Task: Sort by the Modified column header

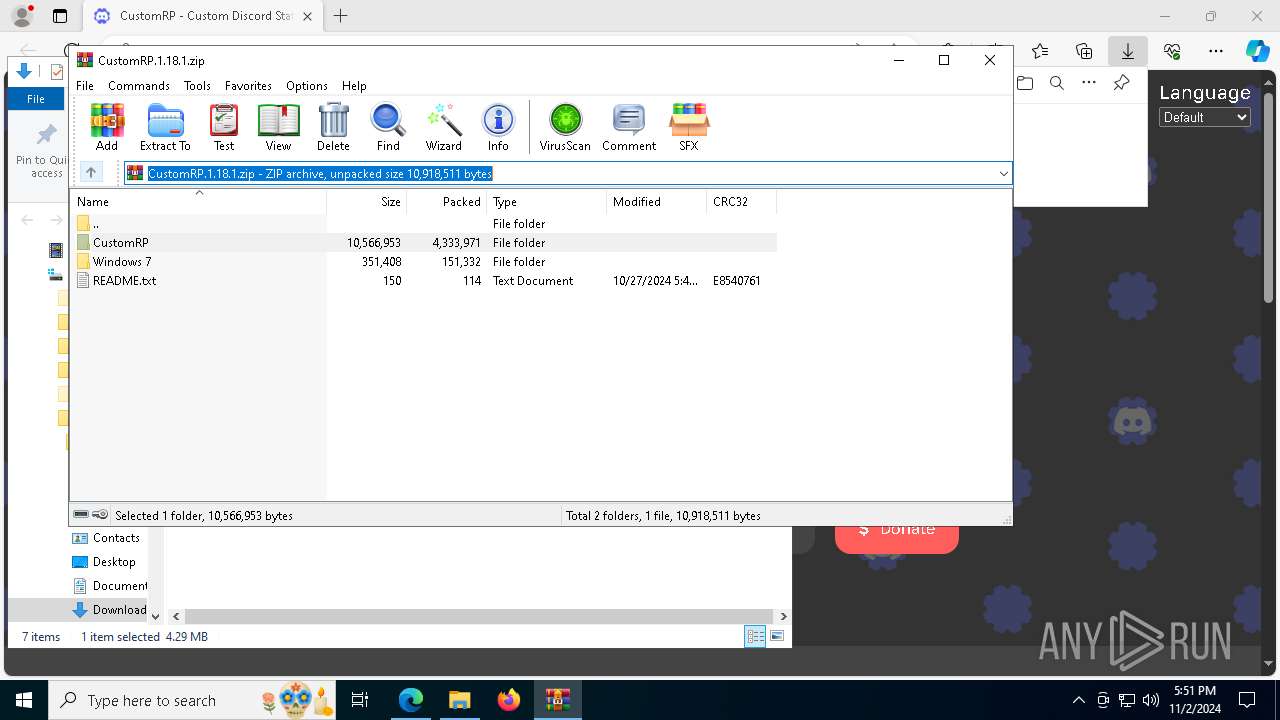Action: (x=657, y=202)
